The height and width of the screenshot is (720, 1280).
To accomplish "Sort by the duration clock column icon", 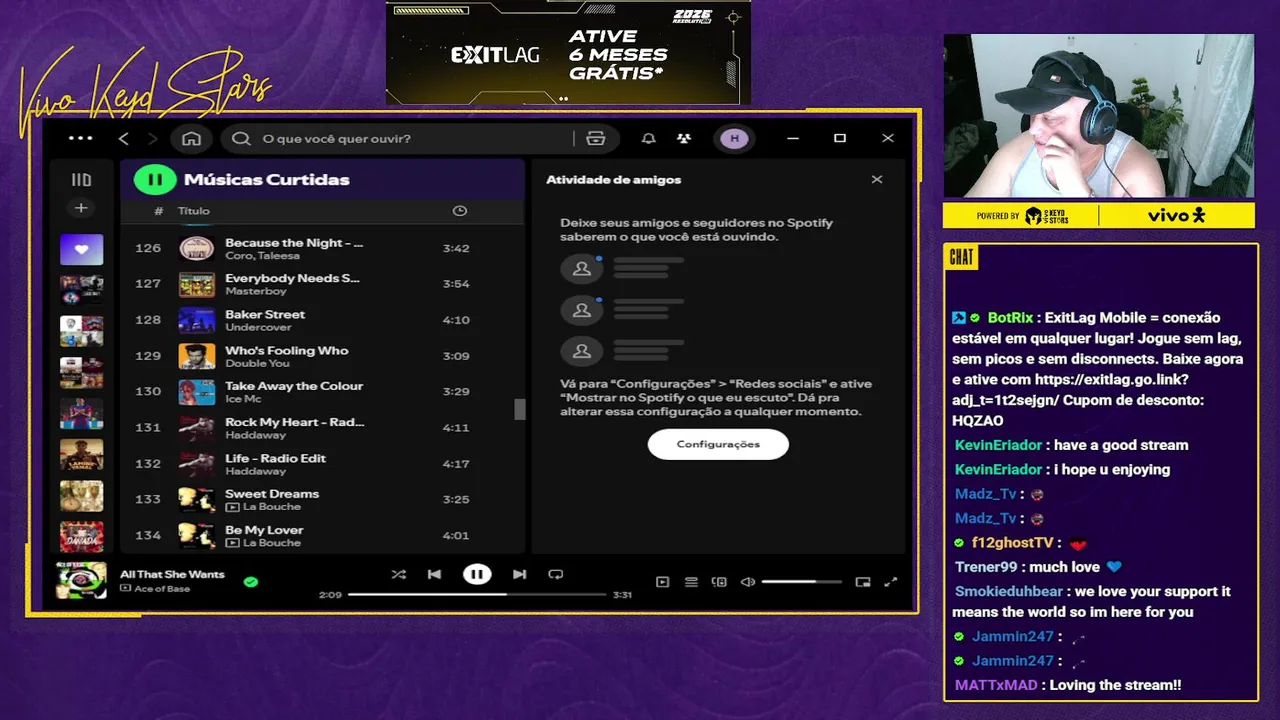I will pyautogui.click(x=460, y=211).
